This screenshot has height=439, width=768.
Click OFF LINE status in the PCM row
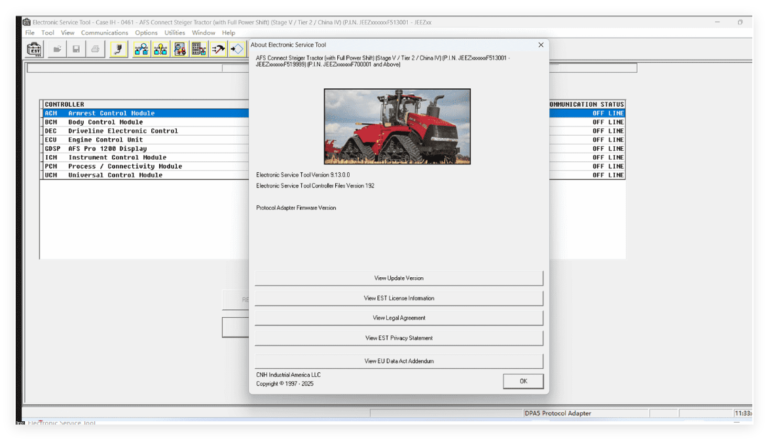pyautogui.click(x=608, y=166)
